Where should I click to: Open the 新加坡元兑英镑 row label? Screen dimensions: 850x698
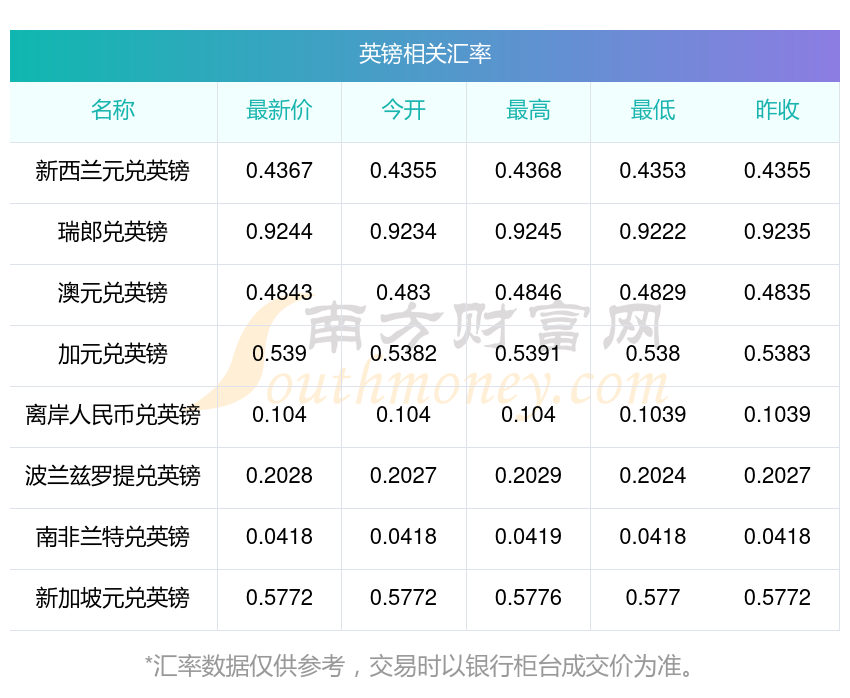113,598
